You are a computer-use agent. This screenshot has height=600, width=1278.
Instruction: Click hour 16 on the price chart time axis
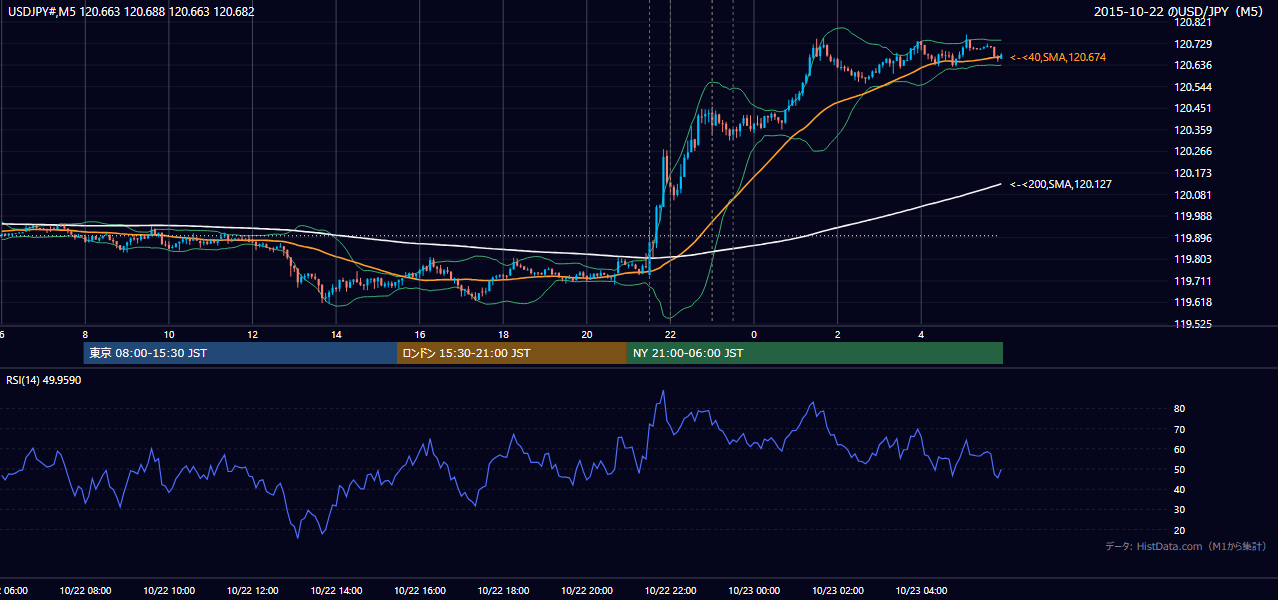(x=420, y=334)
